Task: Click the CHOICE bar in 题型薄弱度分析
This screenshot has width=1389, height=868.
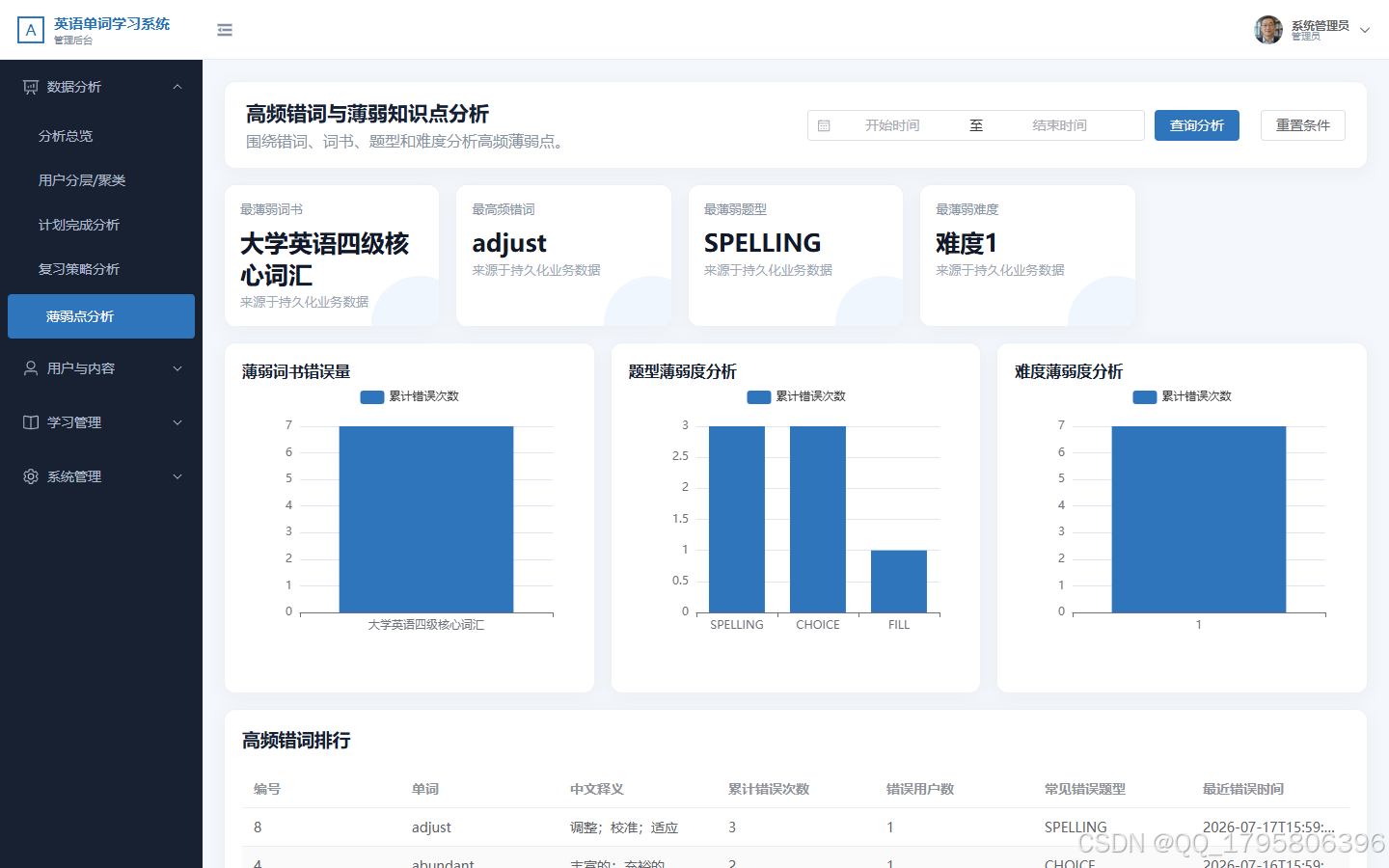Action: (818, 519)
